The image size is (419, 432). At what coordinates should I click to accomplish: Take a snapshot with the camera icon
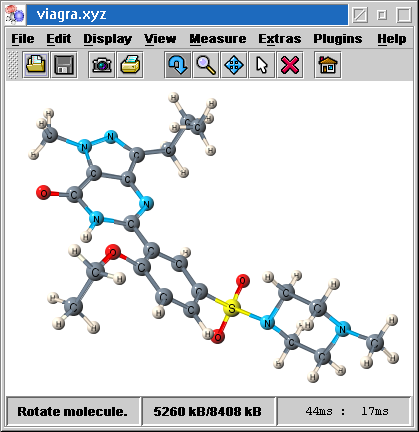102,65
